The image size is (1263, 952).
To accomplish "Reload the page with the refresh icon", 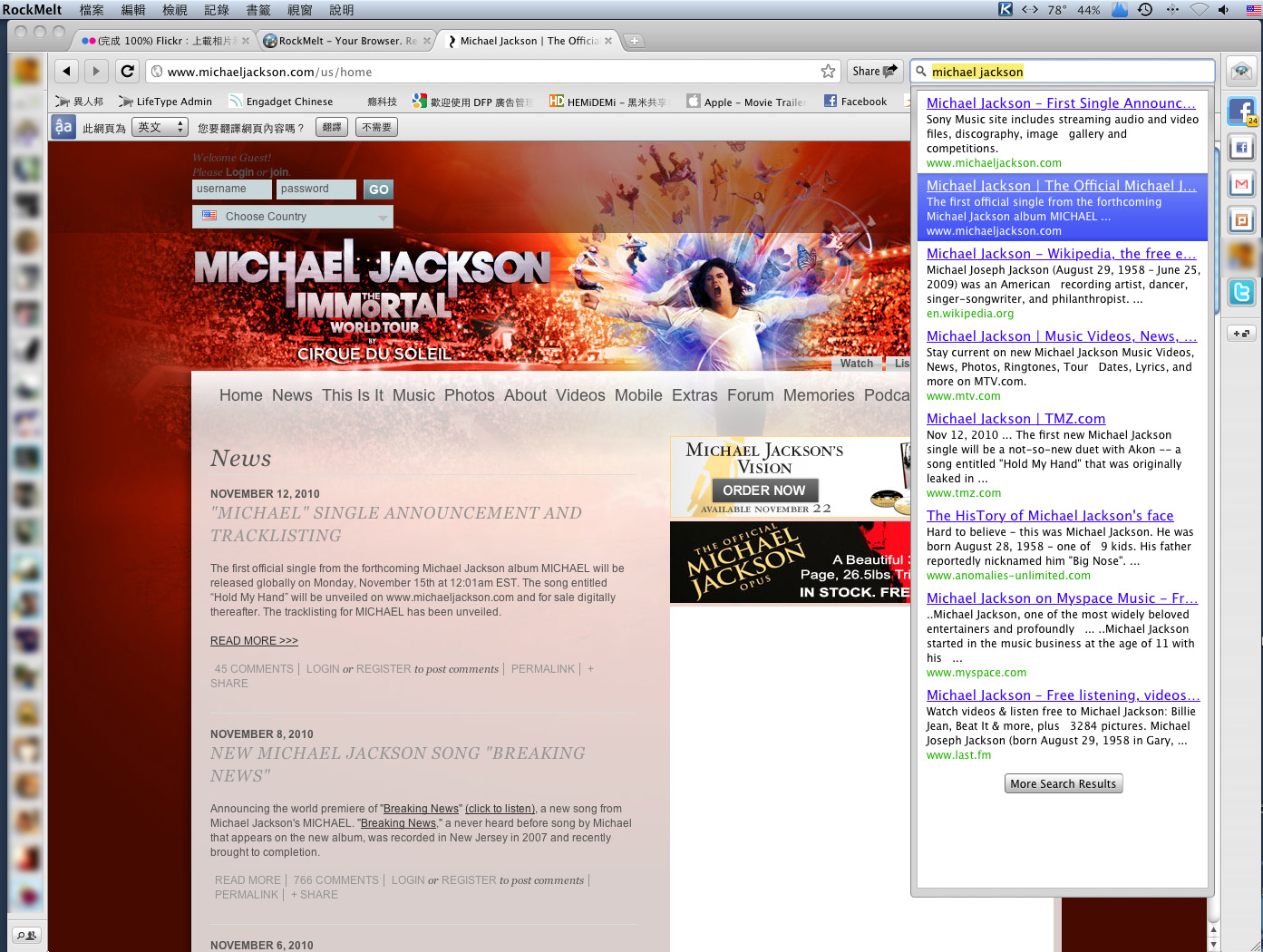I will click(128, 72).
